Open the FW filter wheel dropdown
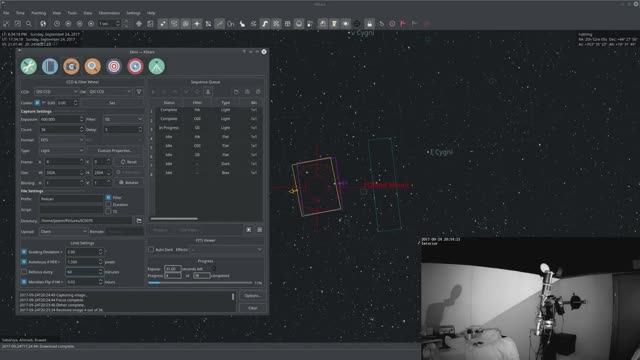The image size is (640, 360). tap(110, 92)
